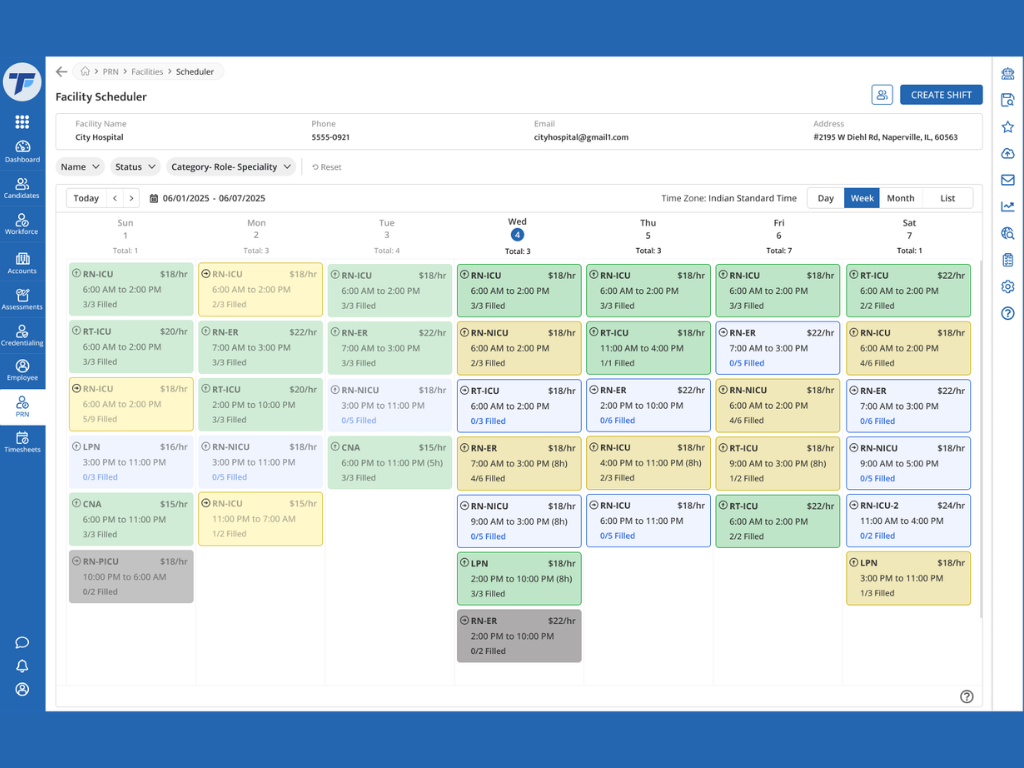Open Candidates in the sidebar

point(22,188)
